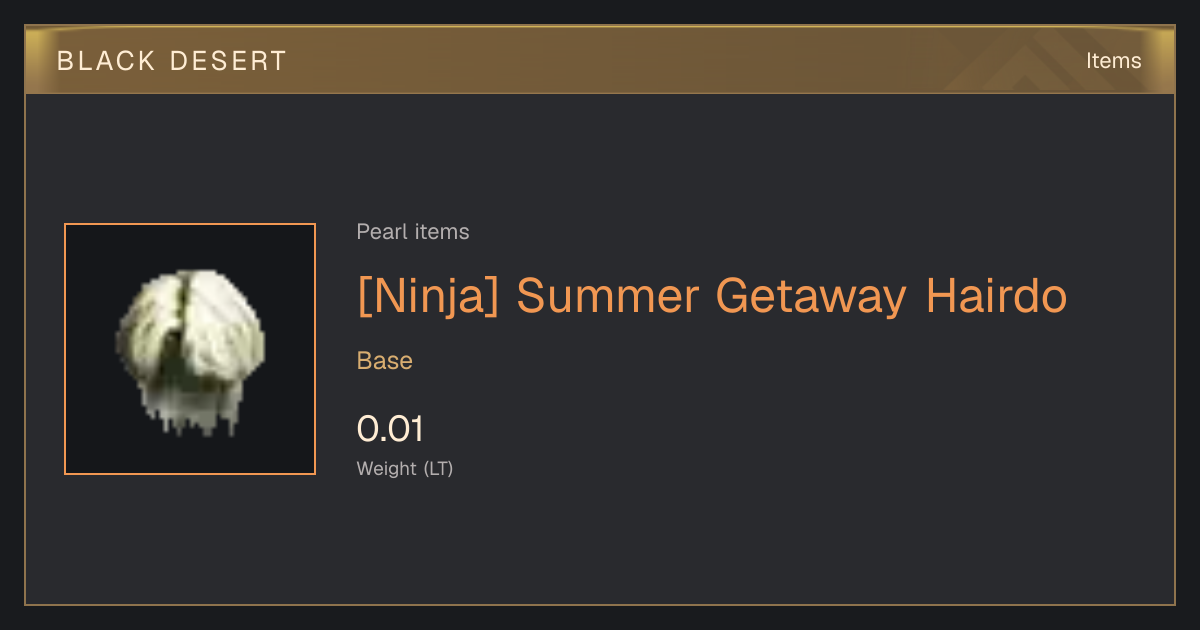Screen dimensions: 1200x630
Task: Select the white hair image in thumbnail
Action: [x=190, y=352]
